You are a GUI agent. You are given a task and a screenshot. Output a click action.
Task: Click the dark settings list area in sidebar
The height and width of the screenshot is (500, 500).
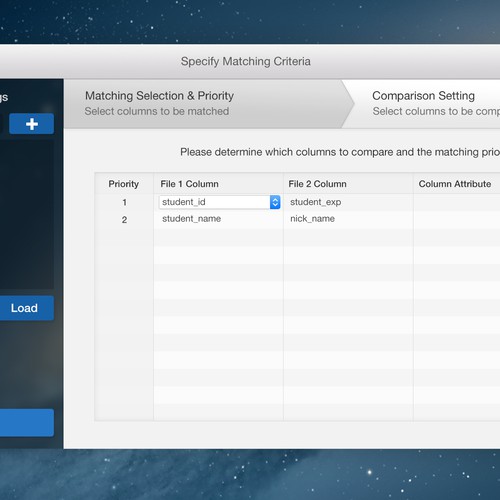coord(27,214)
